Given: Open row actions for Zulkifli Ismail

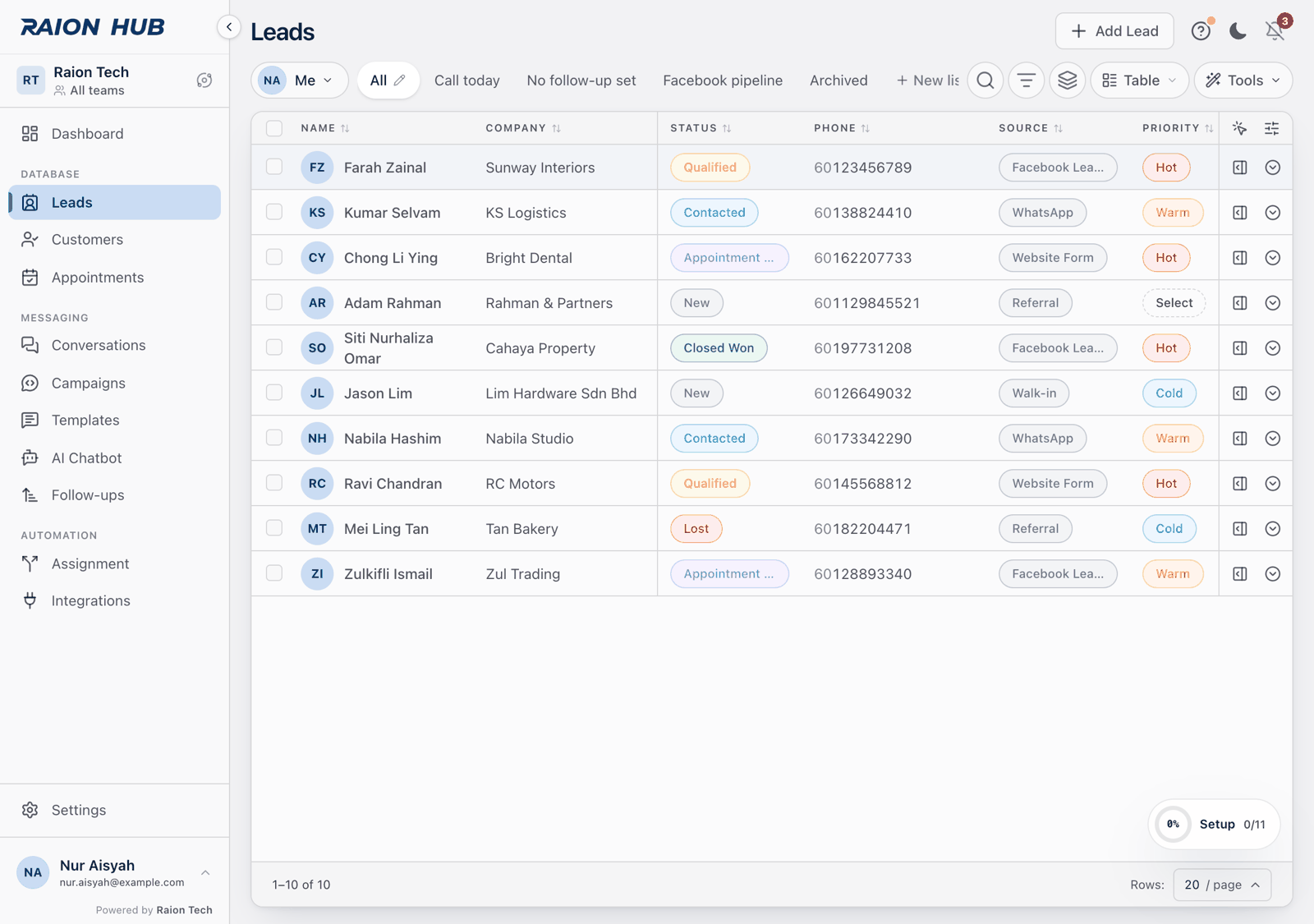Looking at the screenshot, I should click(1273, 574).
